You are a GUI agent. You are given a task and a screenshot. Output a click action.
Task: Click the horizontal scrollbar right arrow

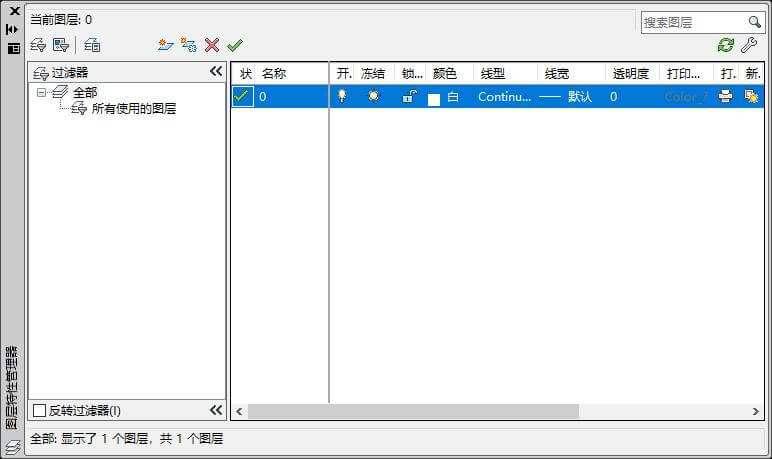point(756,411)
